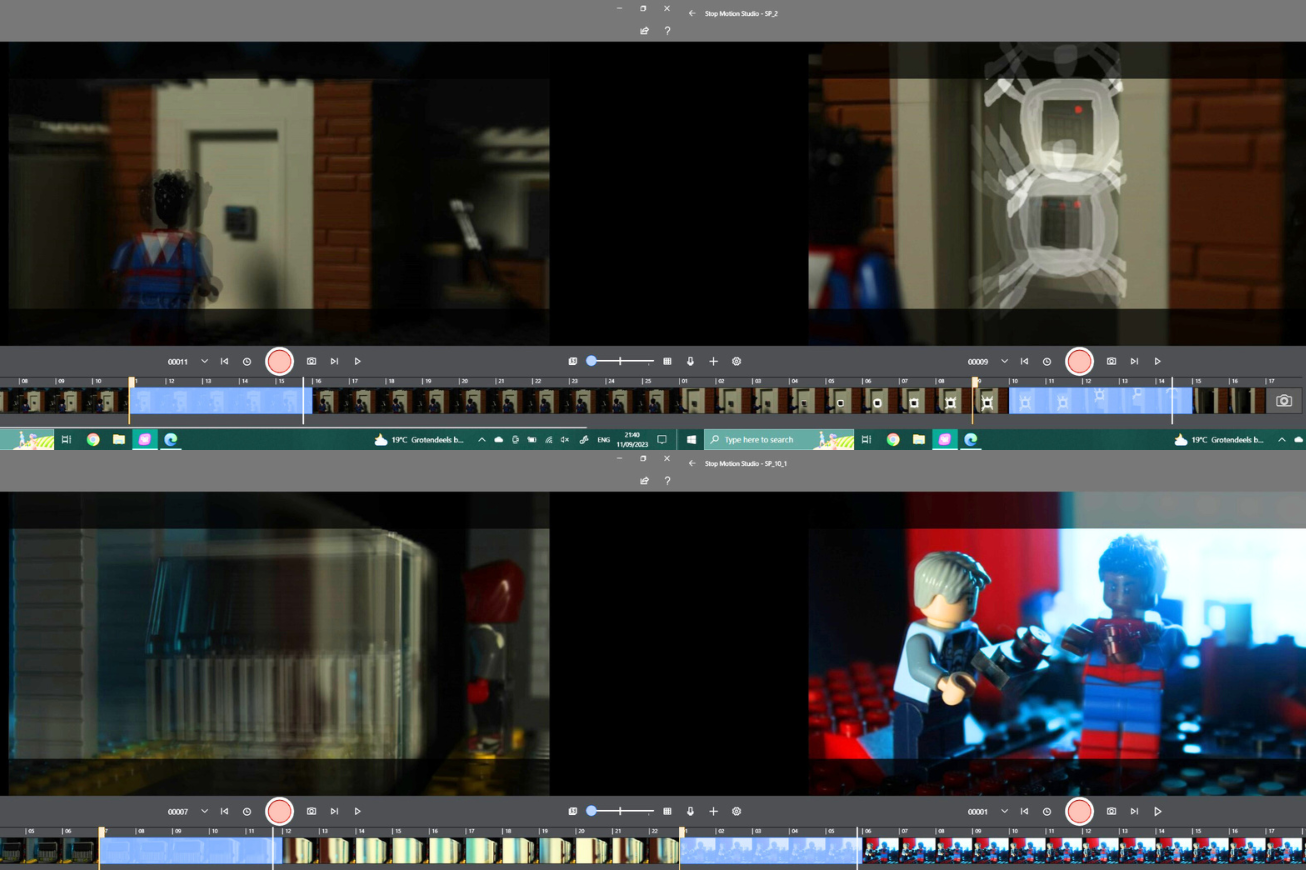Toggle the capture timer beside counter 00011
The height and width of the screenshot is (870, 1306).
pos(247,362)
